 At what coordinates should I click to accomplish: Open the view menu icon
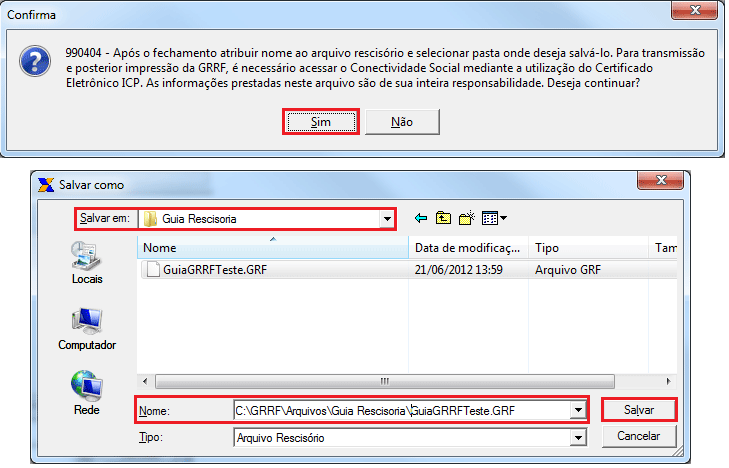pyautogui.click(x=494, y=218)
